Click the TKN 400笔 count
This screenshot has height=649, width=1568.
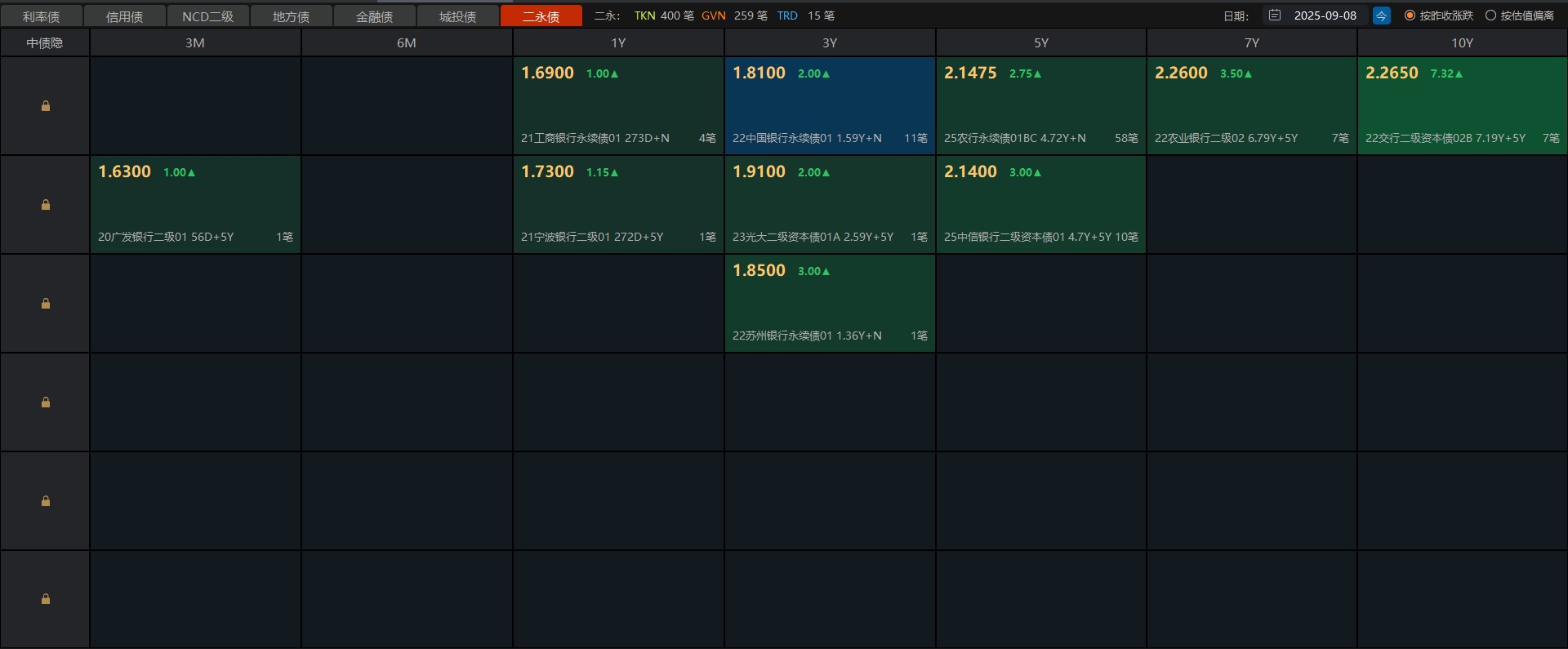click(664, 16)
